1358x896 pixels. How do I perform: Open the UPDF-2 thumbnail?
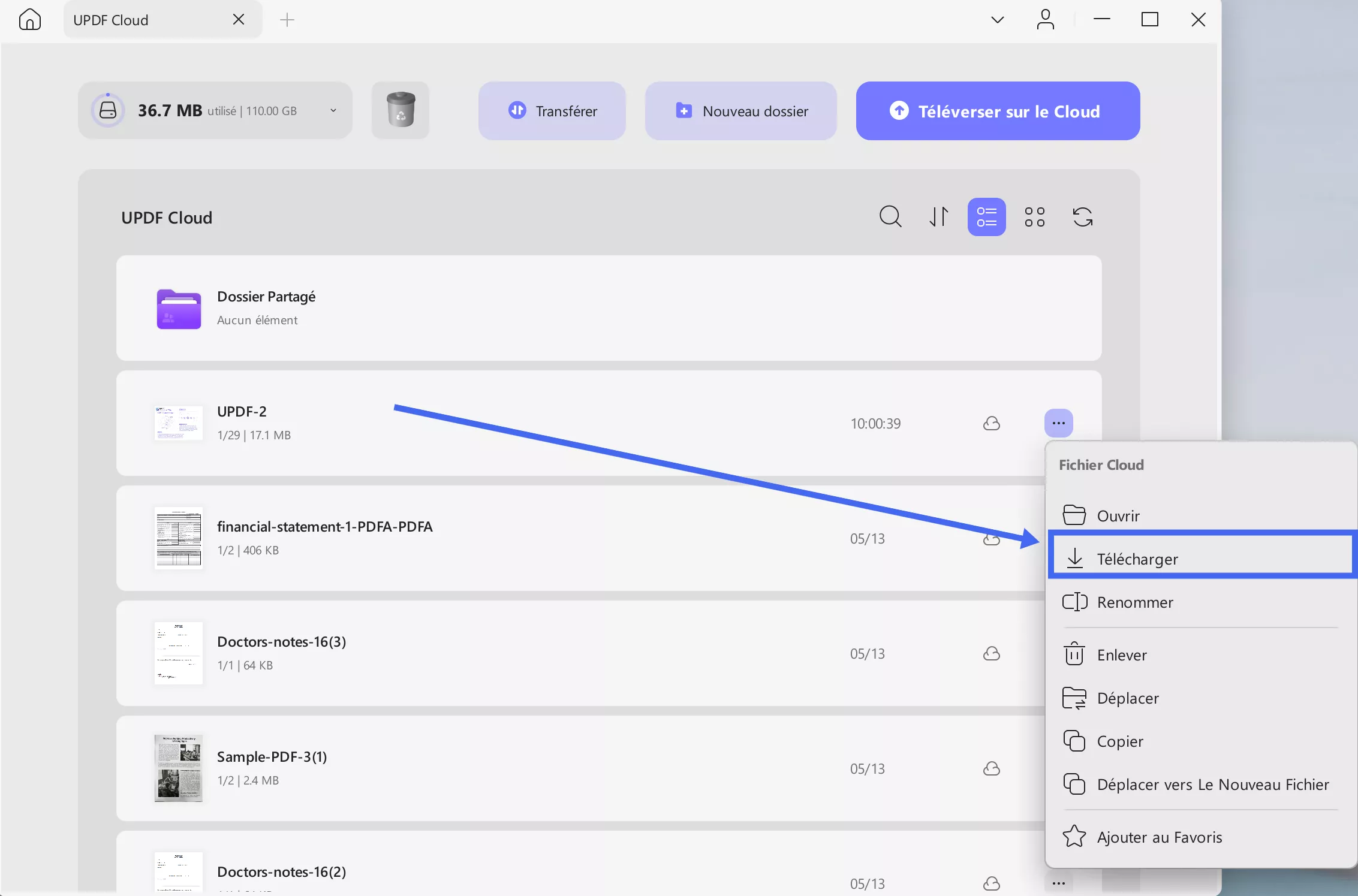click(x=179, y=423)
